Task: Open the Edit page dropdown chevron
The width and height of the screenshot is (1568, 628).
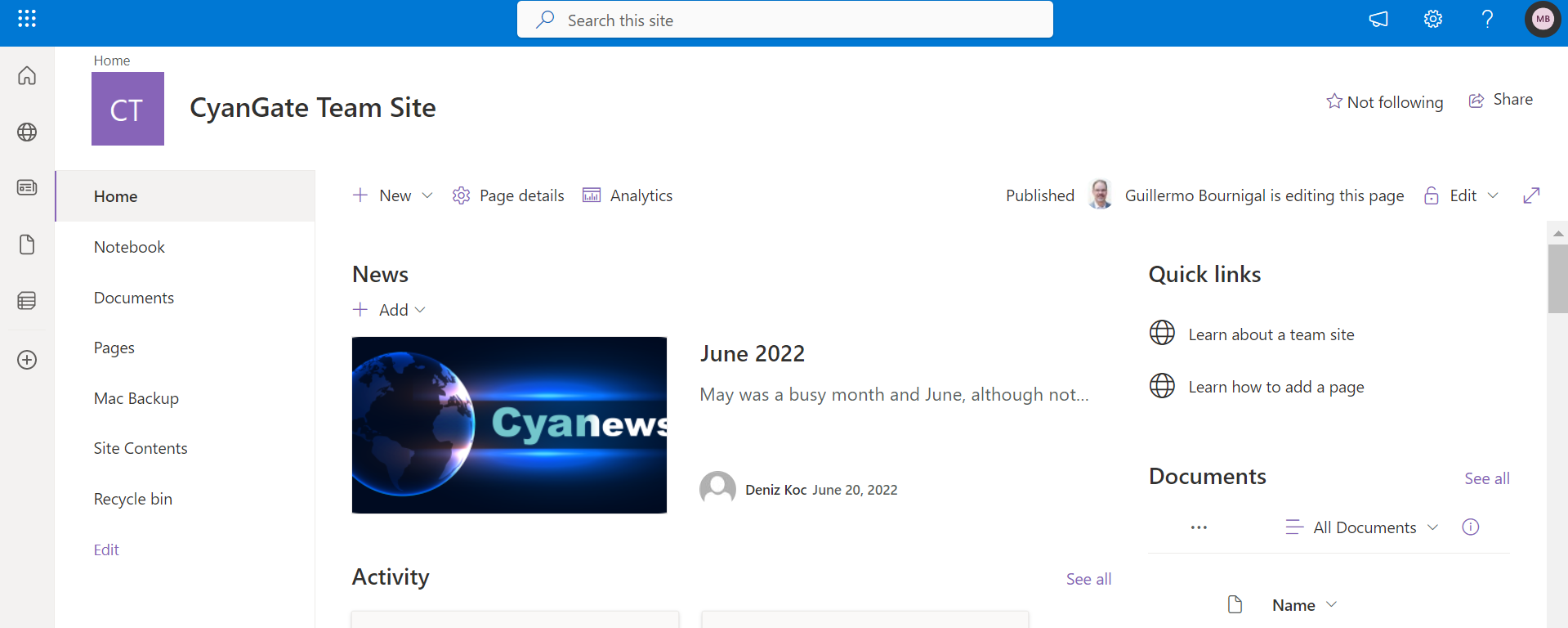Action: [1493, 195]
